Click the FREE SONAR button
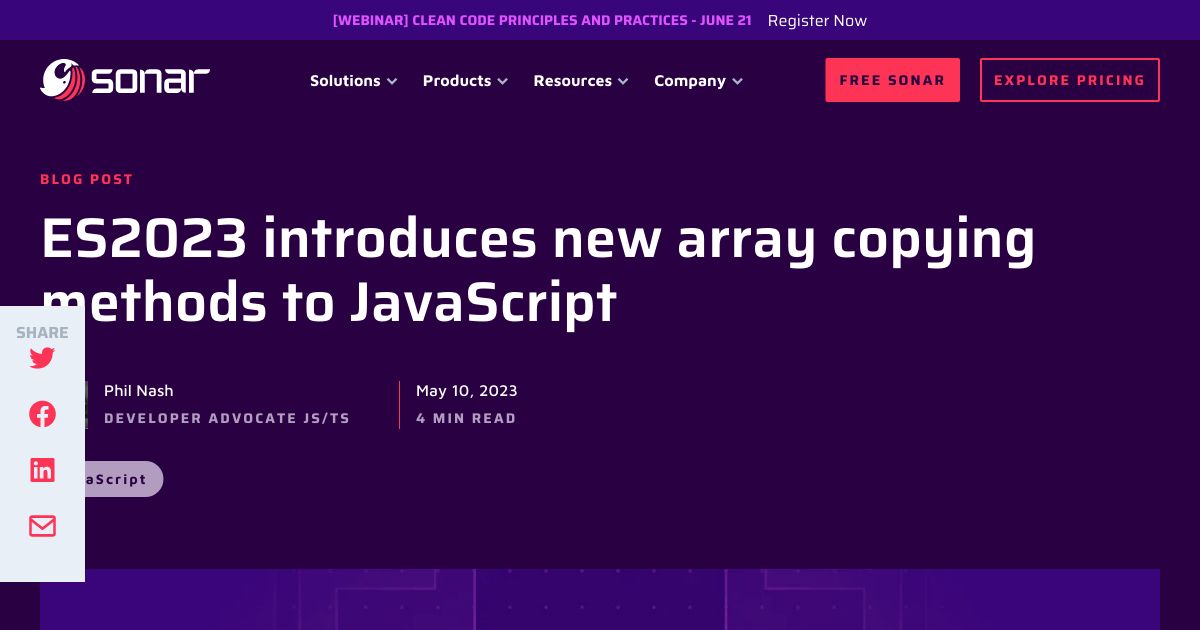1200x630 pixels. pos(892,80)
